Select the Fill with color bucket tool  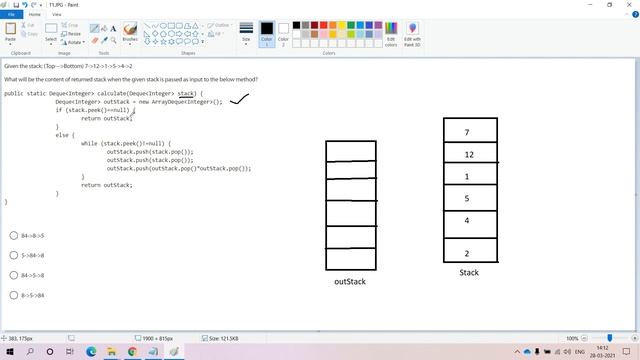pos(104,29)
